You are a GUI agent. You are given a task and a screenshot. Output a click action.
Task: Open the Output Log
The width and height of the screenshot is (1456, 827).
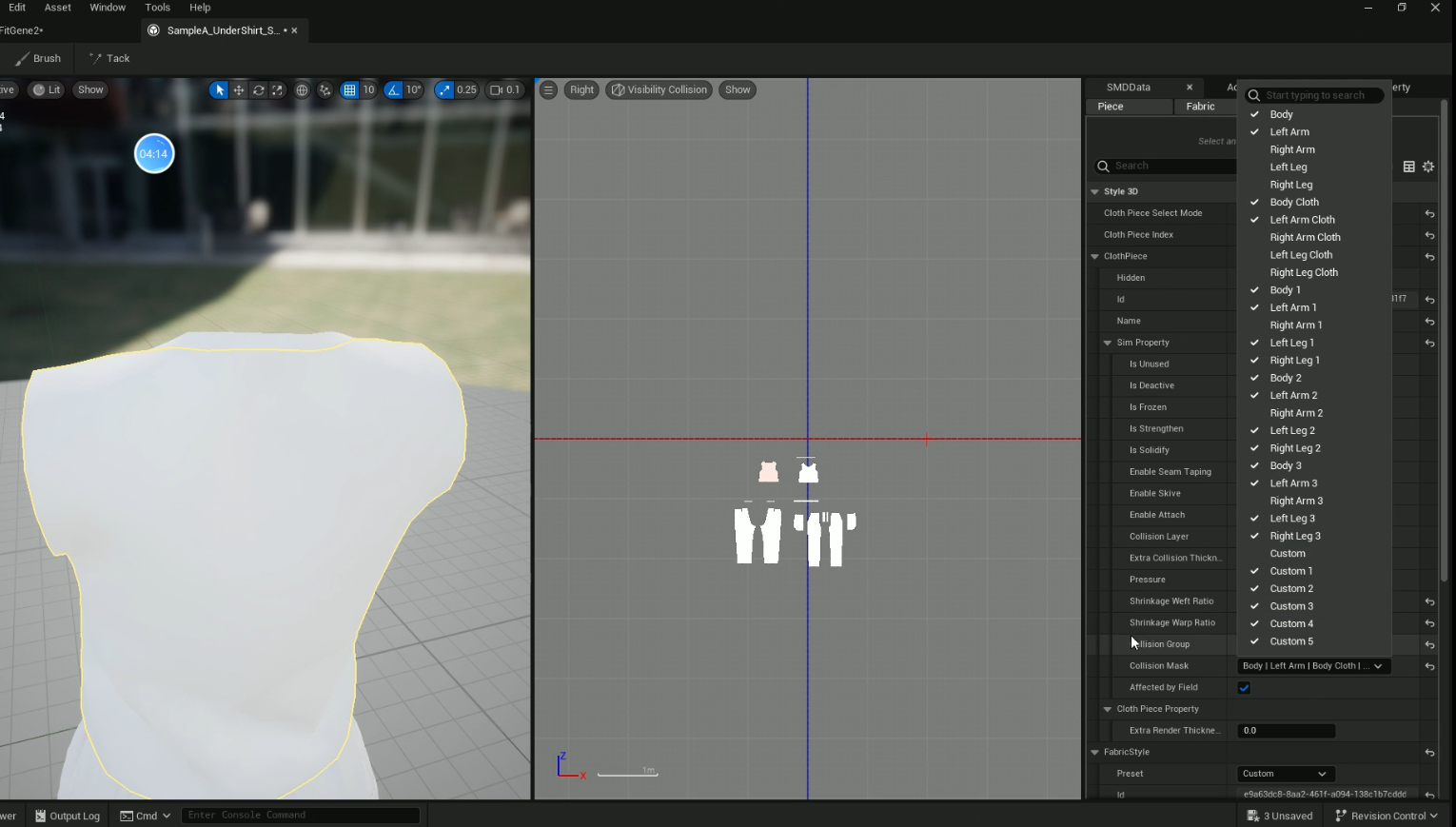click(x=68, y=816)
